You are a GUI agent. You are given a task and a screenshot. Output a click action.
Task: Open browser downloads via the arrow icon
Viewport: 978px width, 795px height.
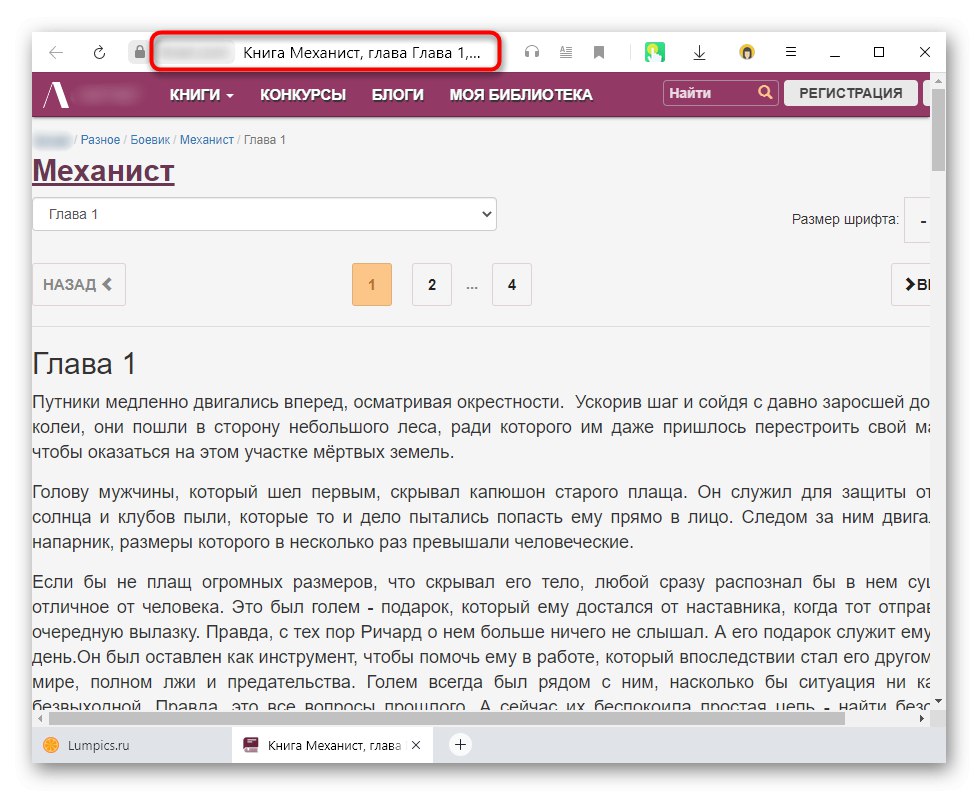click(x=699, y=51)
